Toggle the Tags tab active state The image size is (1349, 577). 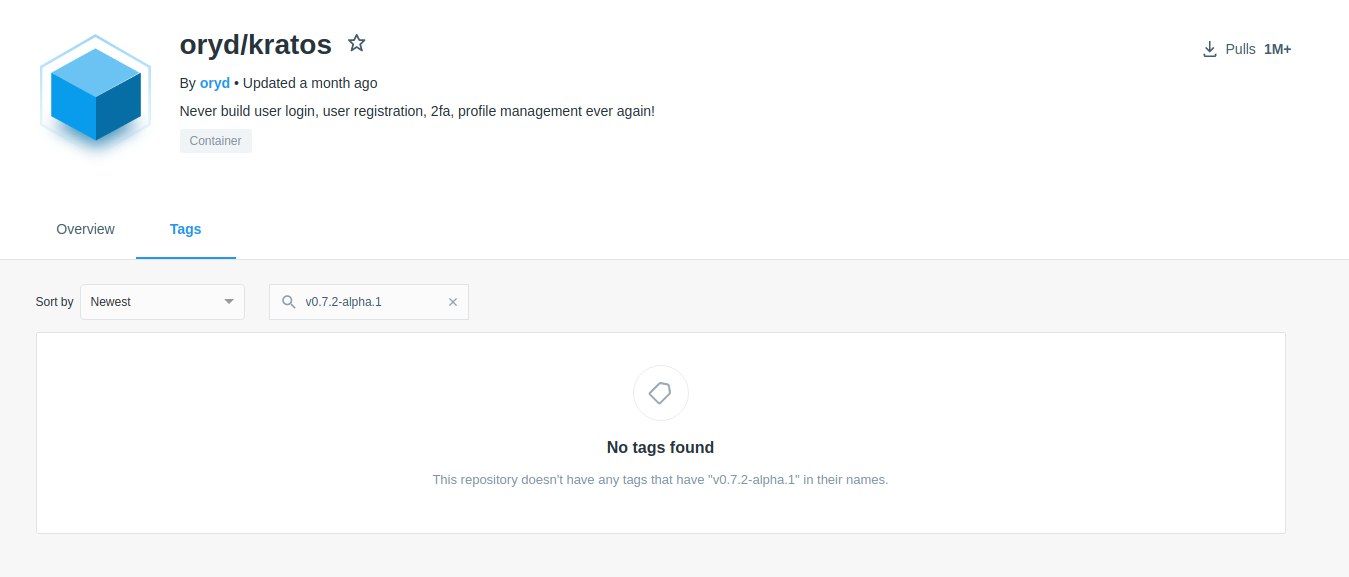pos(185,229)
